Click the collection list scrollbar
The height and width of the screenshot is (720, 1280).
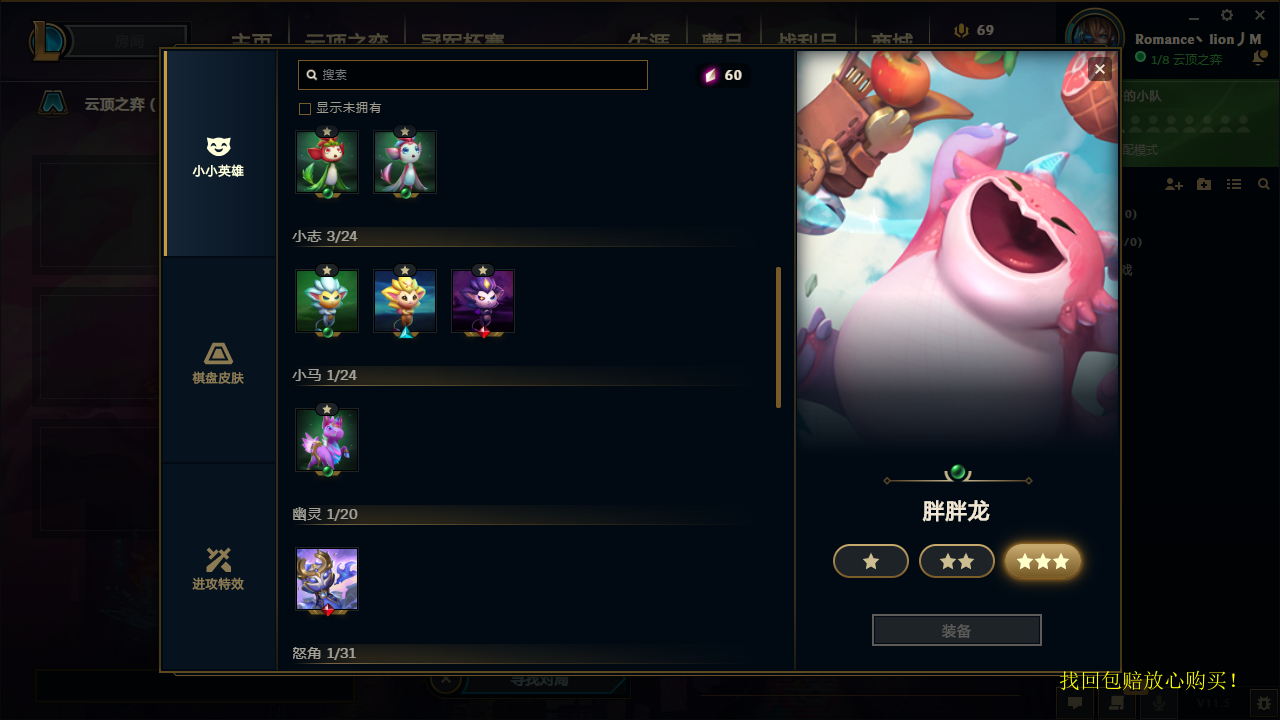778,337
